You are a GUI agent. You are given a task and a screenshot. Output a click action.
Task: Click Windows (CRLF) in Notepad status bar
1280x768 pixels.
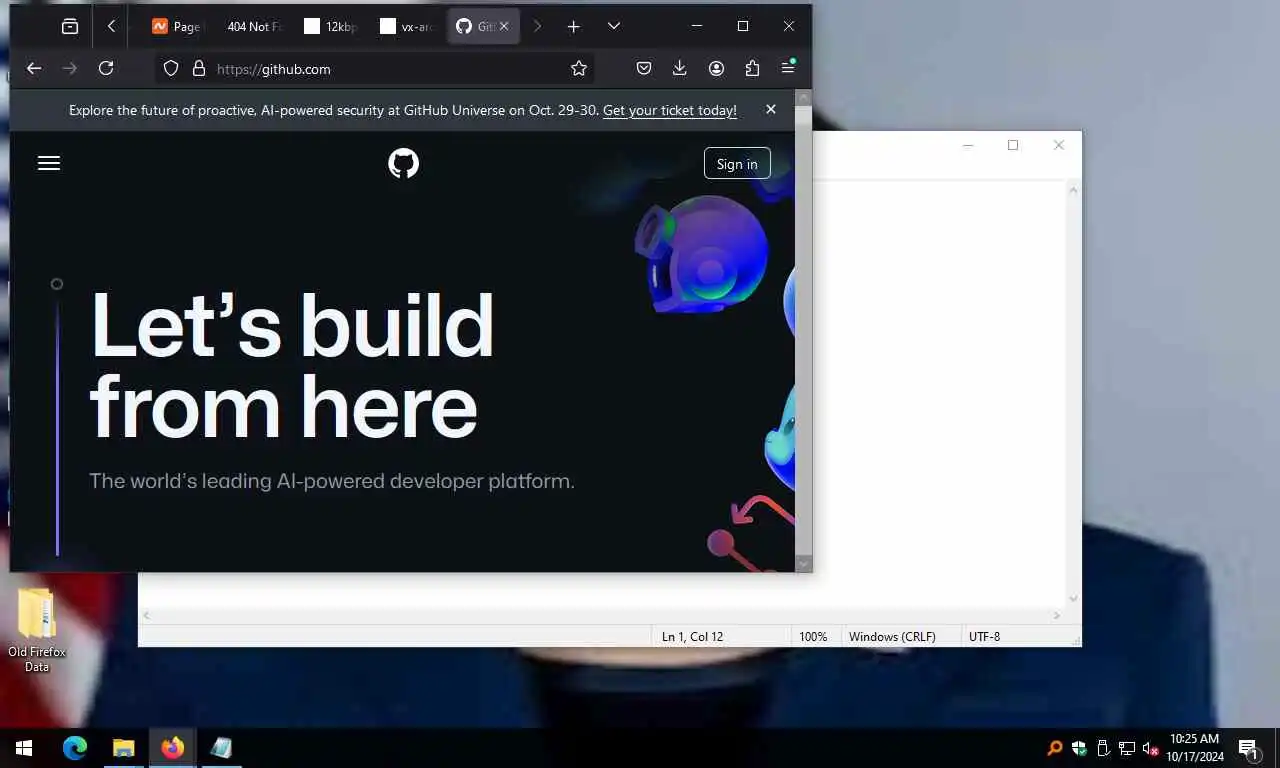click(x=892, y=636)
